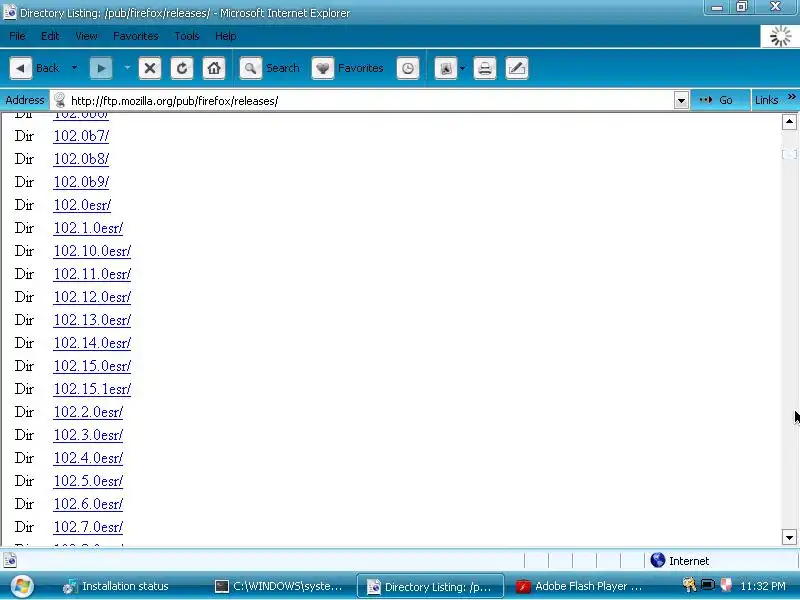Screen dimensions: 800x600
Task: Open the History clock button
Action: click(408, 68)
